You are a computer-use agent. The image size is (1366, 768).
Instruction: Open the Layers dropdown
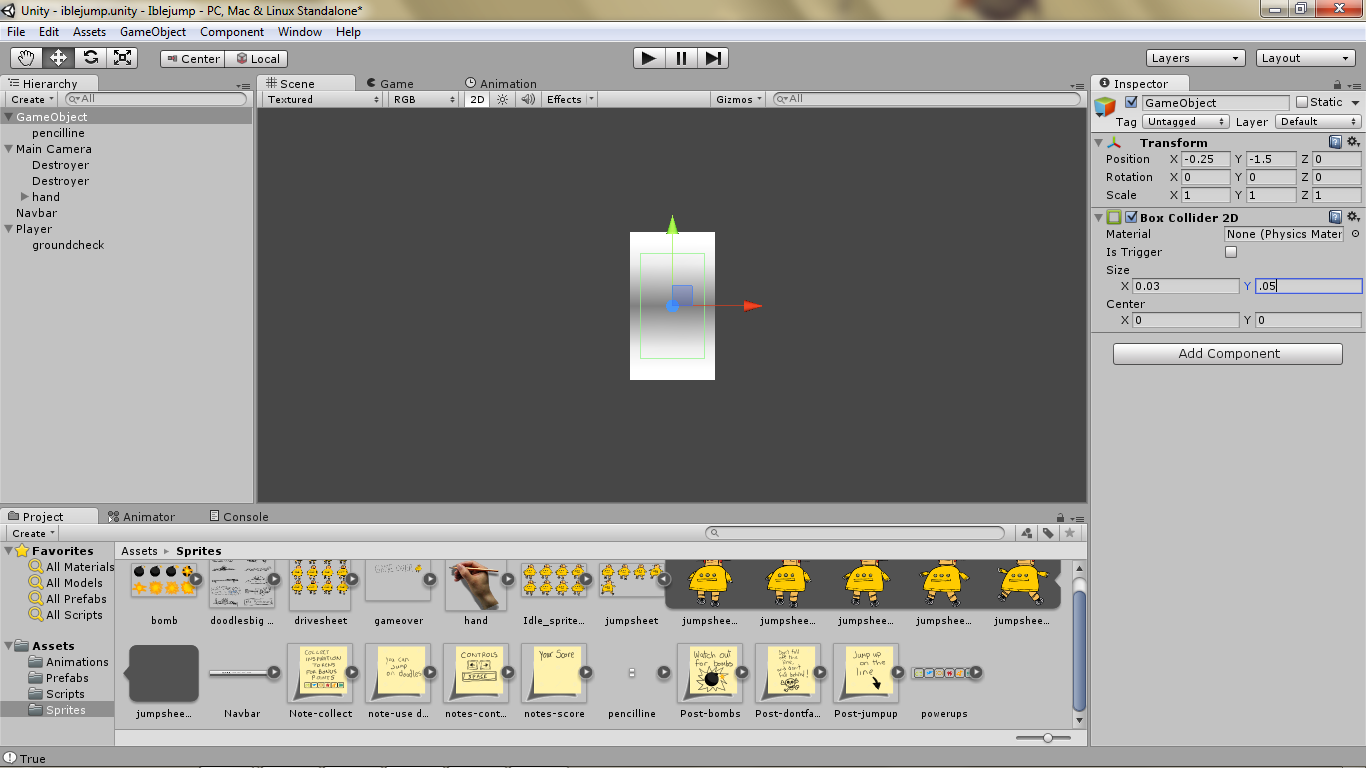[x=1195, y=57]
